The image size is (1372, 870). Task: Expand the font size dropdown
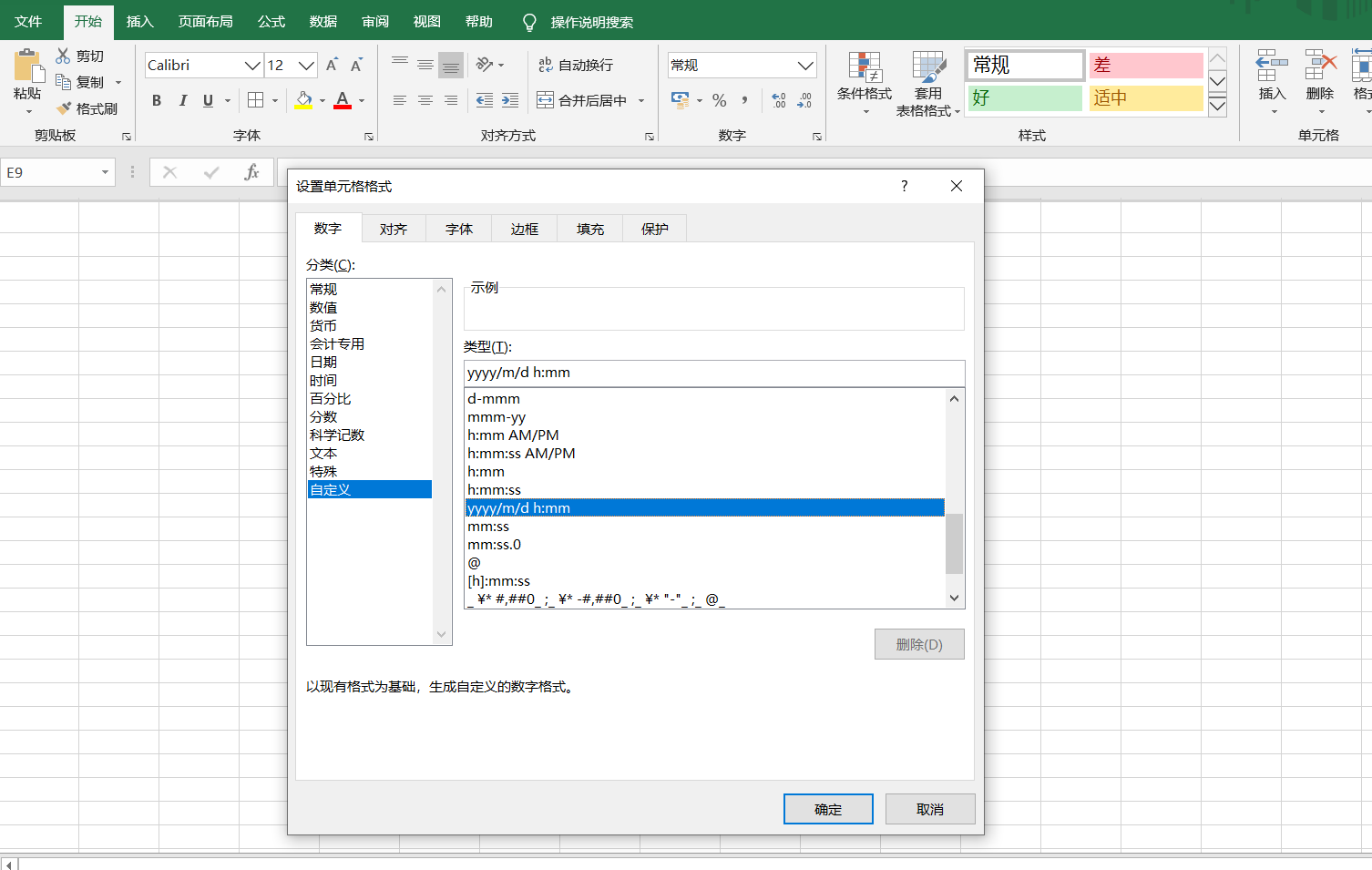coord(306,66)
